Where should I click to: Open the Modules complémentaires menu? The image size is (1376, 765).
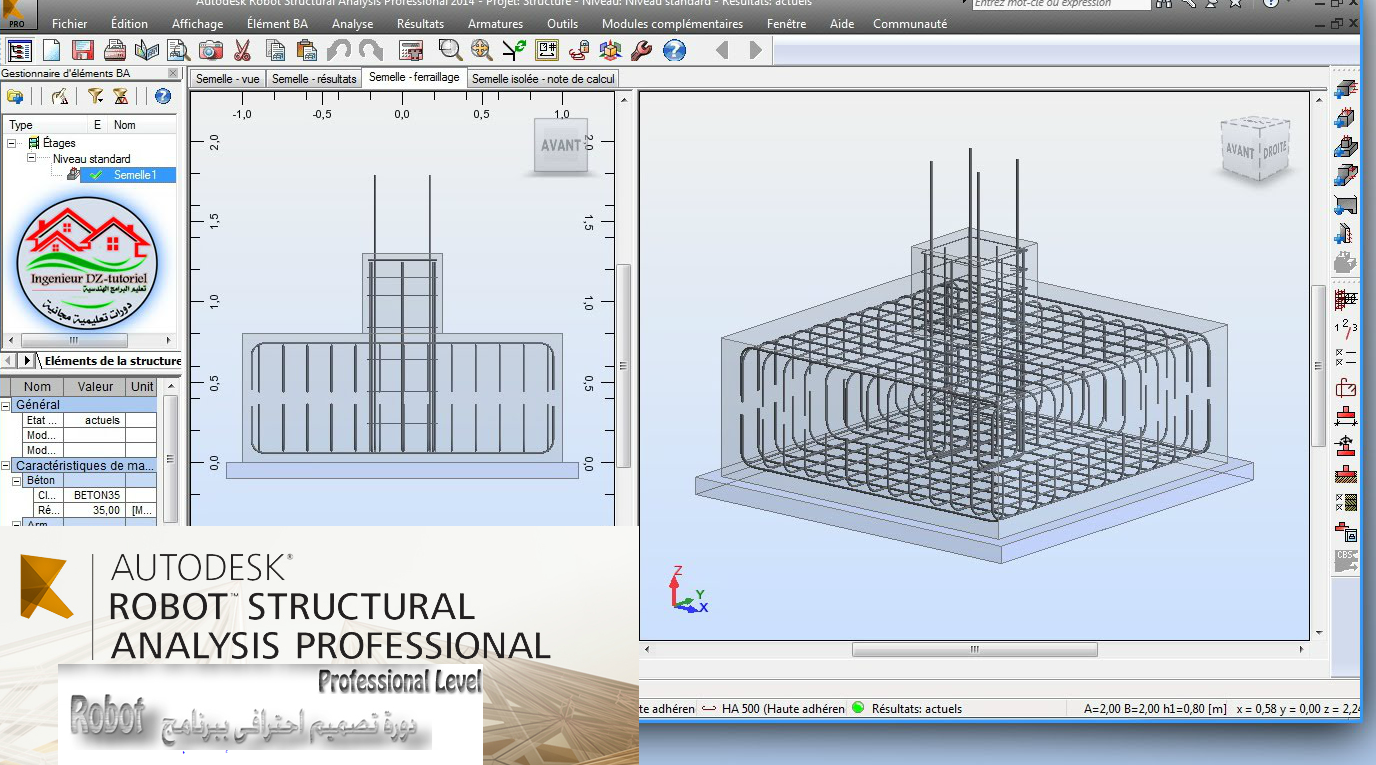point(672,24)
